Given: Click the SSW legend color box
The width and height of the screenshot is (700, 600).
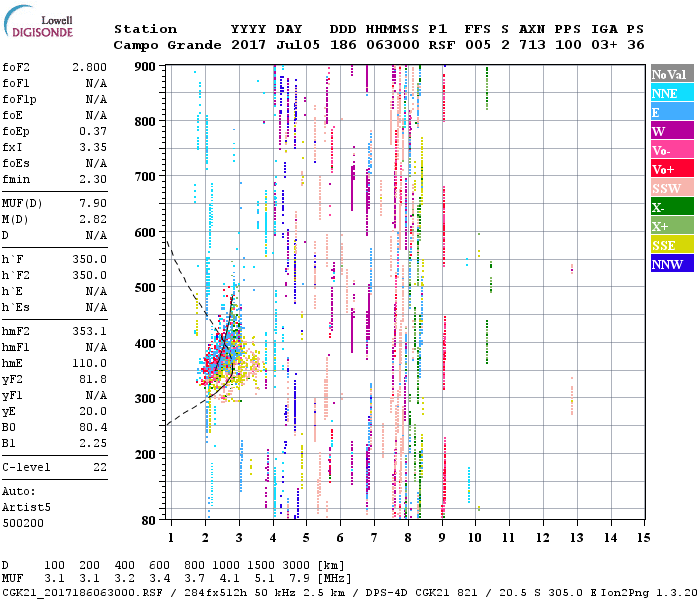Looking at the screenshot, I should coord(671,188).
